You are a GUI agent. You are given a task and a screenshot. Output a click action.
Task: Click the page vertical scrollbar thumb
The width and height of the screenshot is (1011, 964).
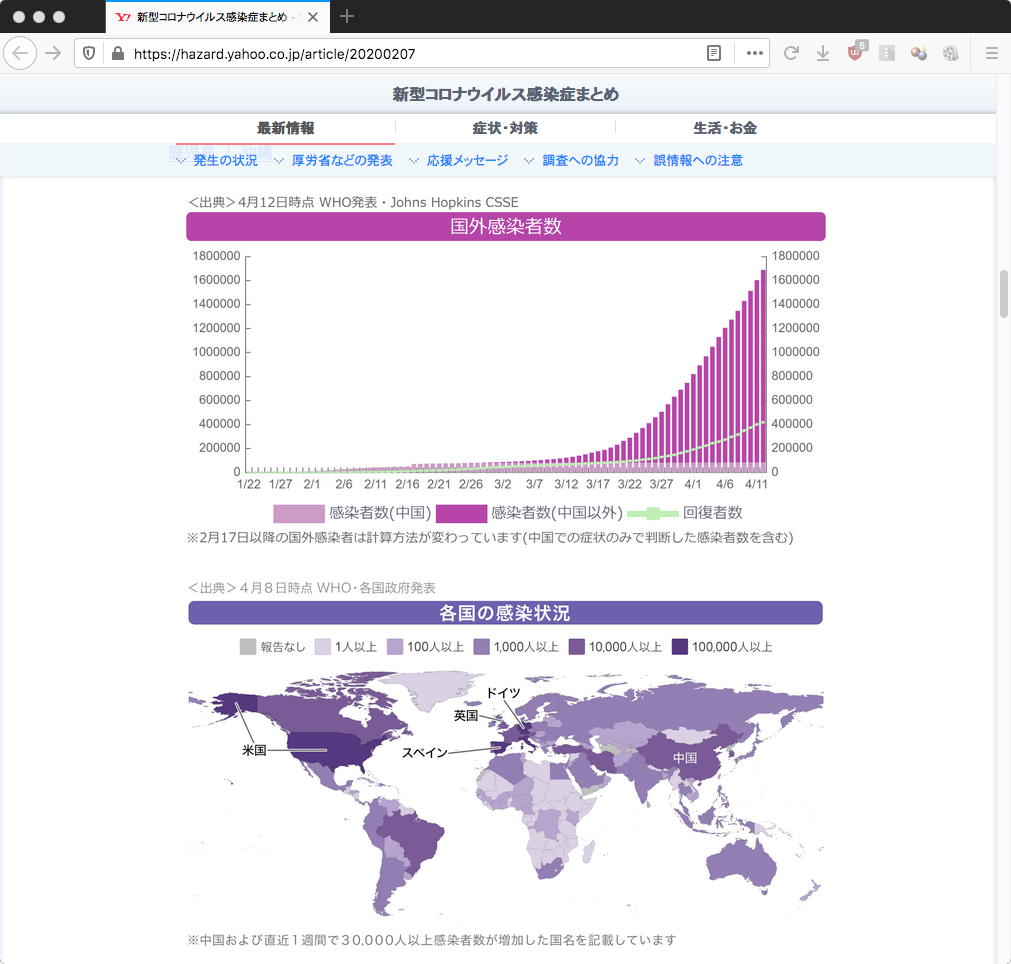tap(1003, 293)
